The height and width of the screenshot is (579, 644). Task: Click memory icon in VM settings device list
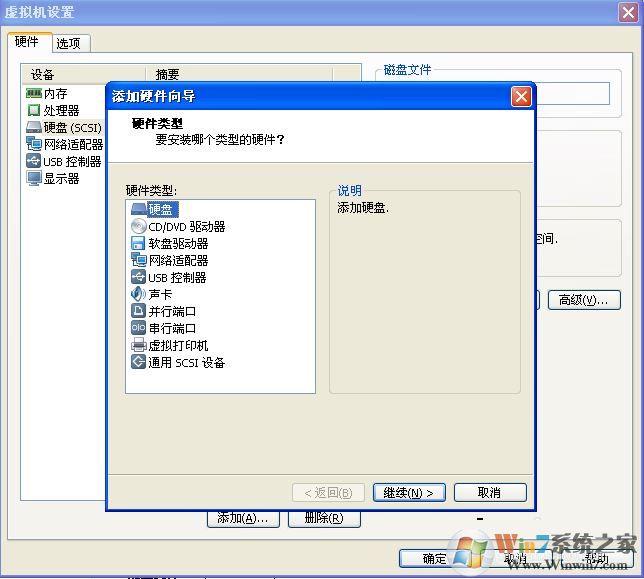pos(34,93)
